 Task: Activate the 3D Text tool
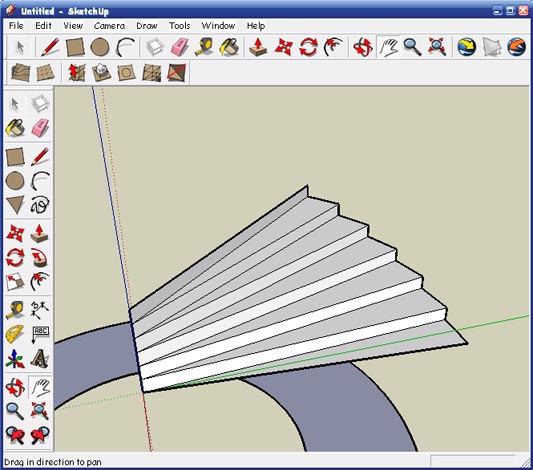[x=40, y=359]
